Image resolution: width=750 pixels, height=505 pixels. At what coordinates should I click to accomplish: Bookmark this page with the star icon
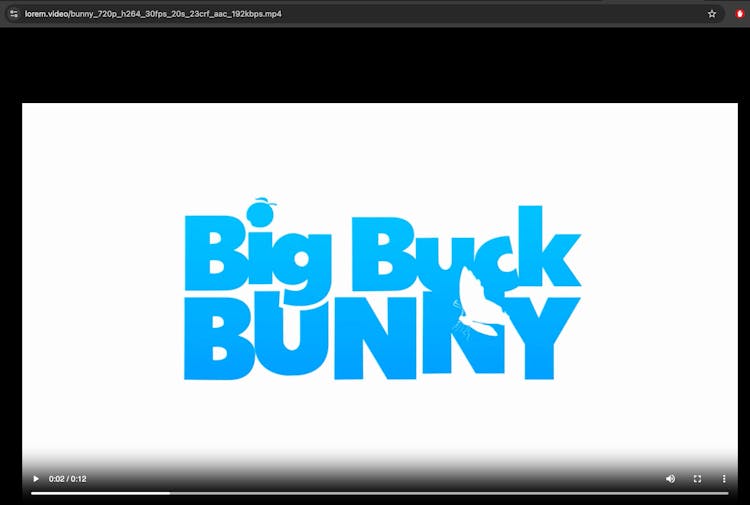click(x=712, y=14)
